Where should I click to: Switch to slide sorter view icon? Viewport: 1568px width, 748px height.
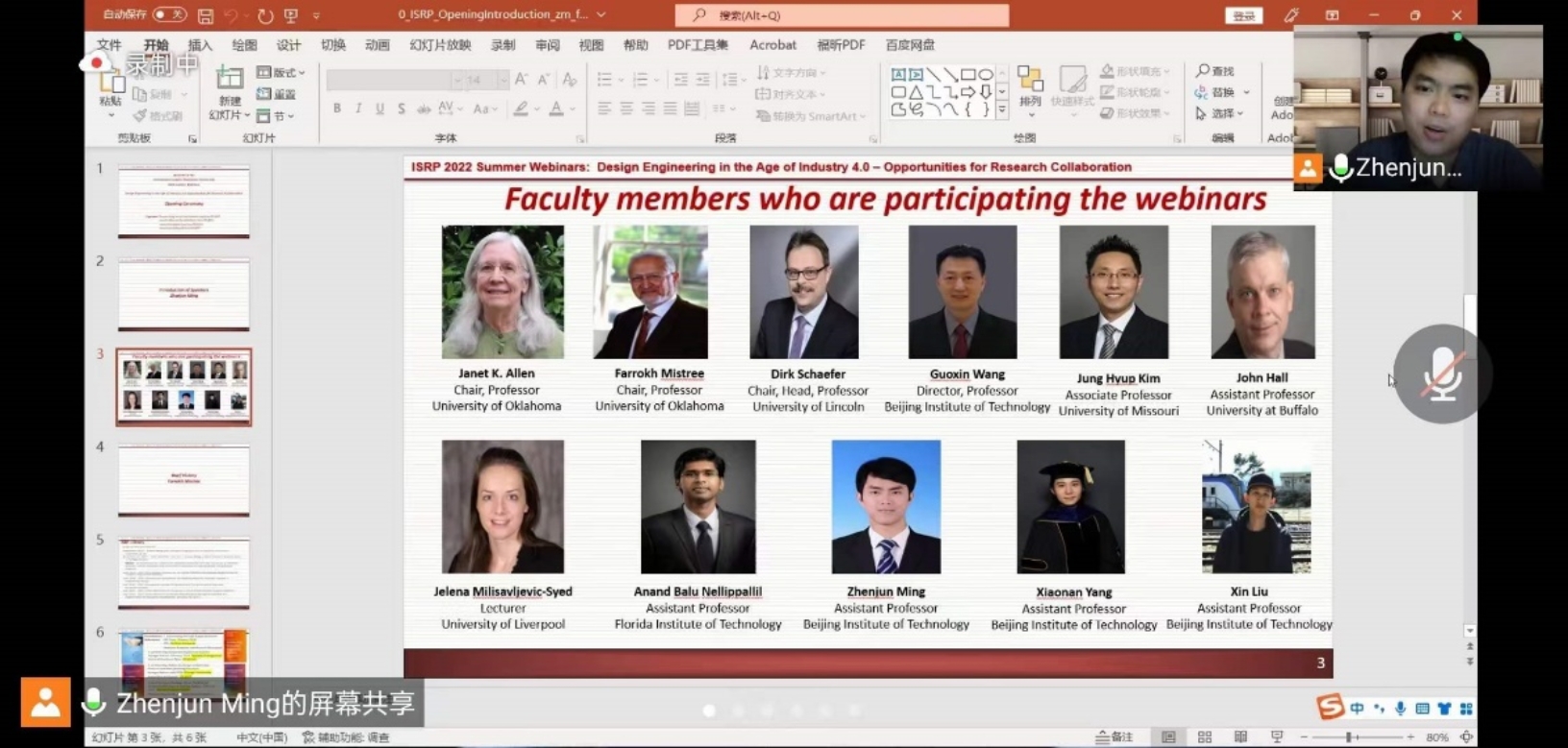pyautogui.click(x=1205, y=737)
